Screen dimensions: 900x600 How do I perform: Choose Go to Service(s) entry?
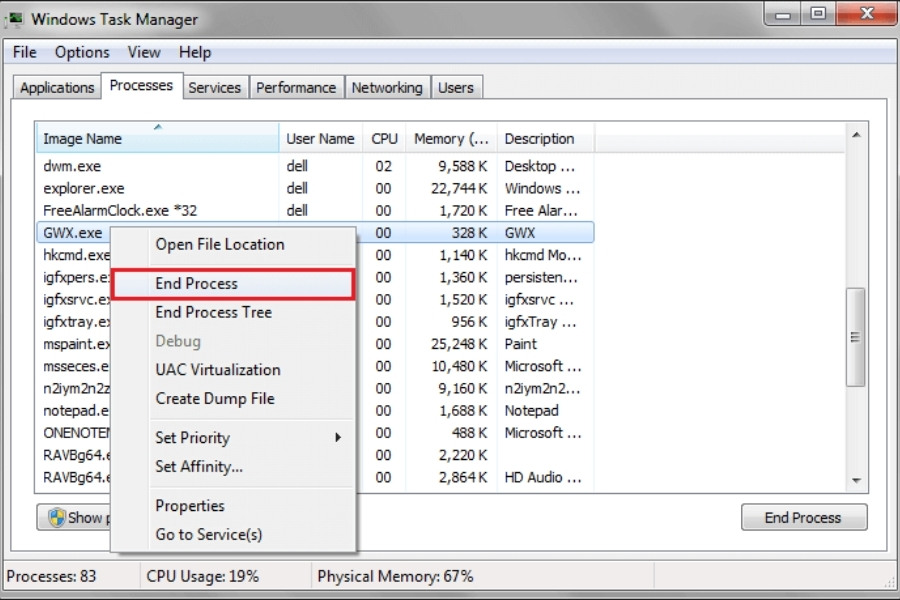coord(208,534)
